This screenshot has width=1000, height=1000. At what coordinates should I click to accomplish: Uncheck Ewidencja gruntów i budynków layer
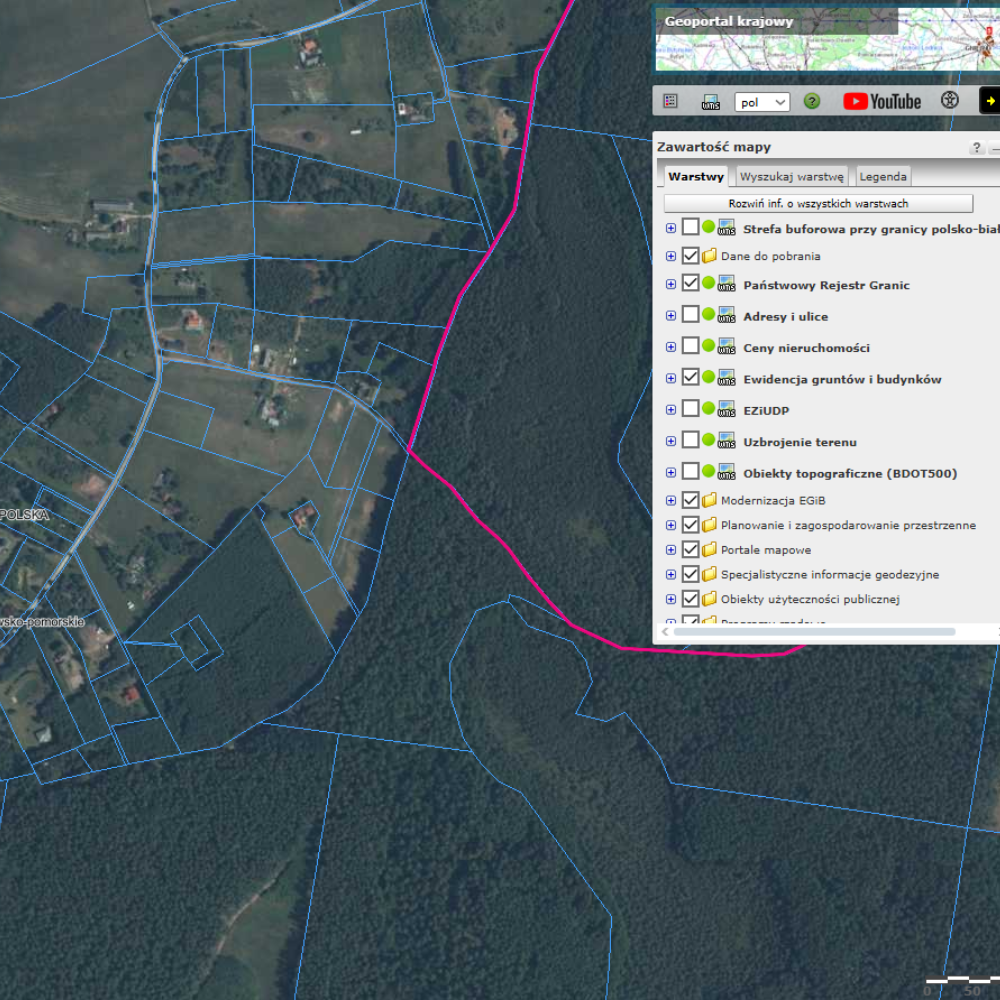[690, 378]
